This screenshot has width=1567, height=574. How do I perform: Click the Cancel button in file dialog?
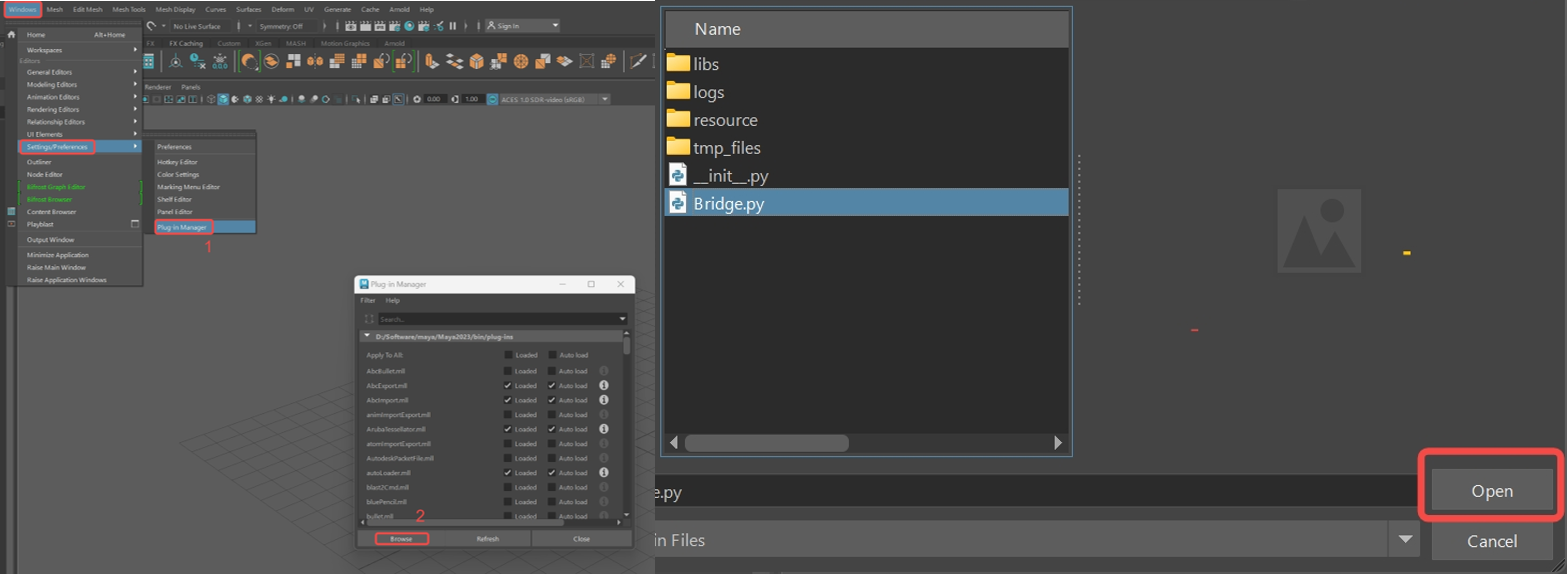(1491, 541)
